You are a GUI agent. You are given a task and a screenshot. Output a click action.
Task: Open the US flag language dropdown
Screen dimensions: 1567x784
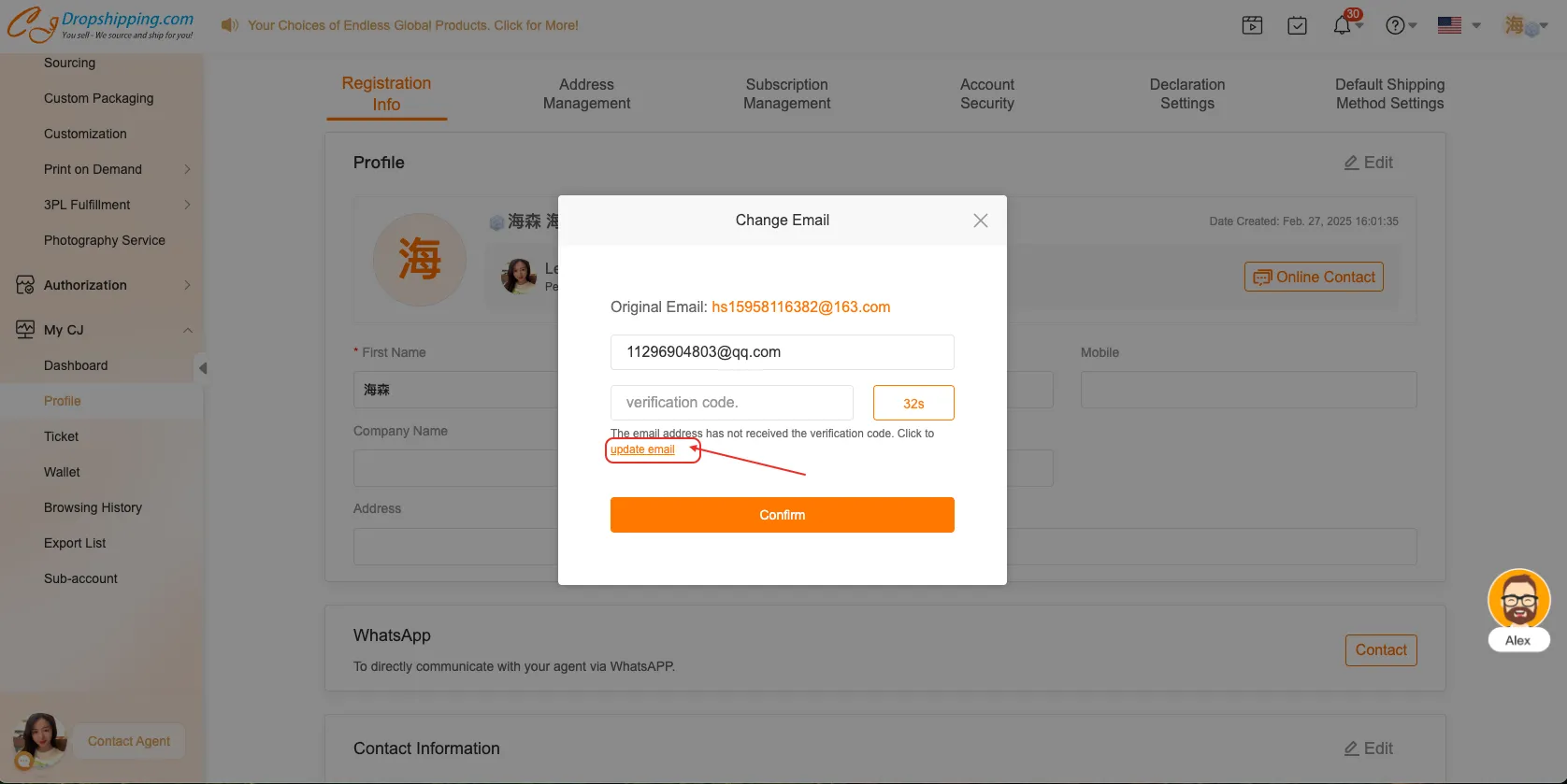coord(1459,25)
